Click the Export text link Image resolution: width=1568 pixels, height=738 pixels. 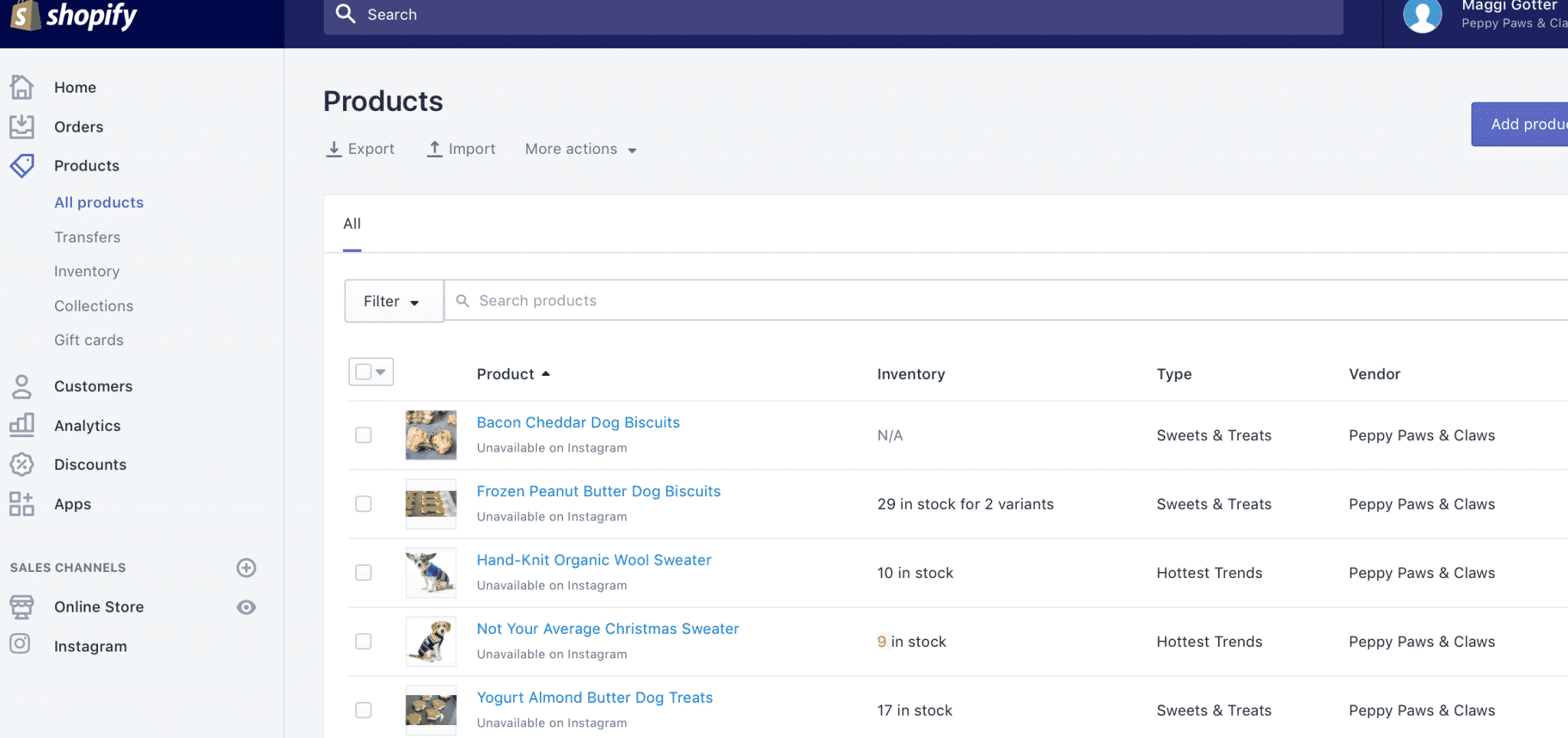(371, 149)
